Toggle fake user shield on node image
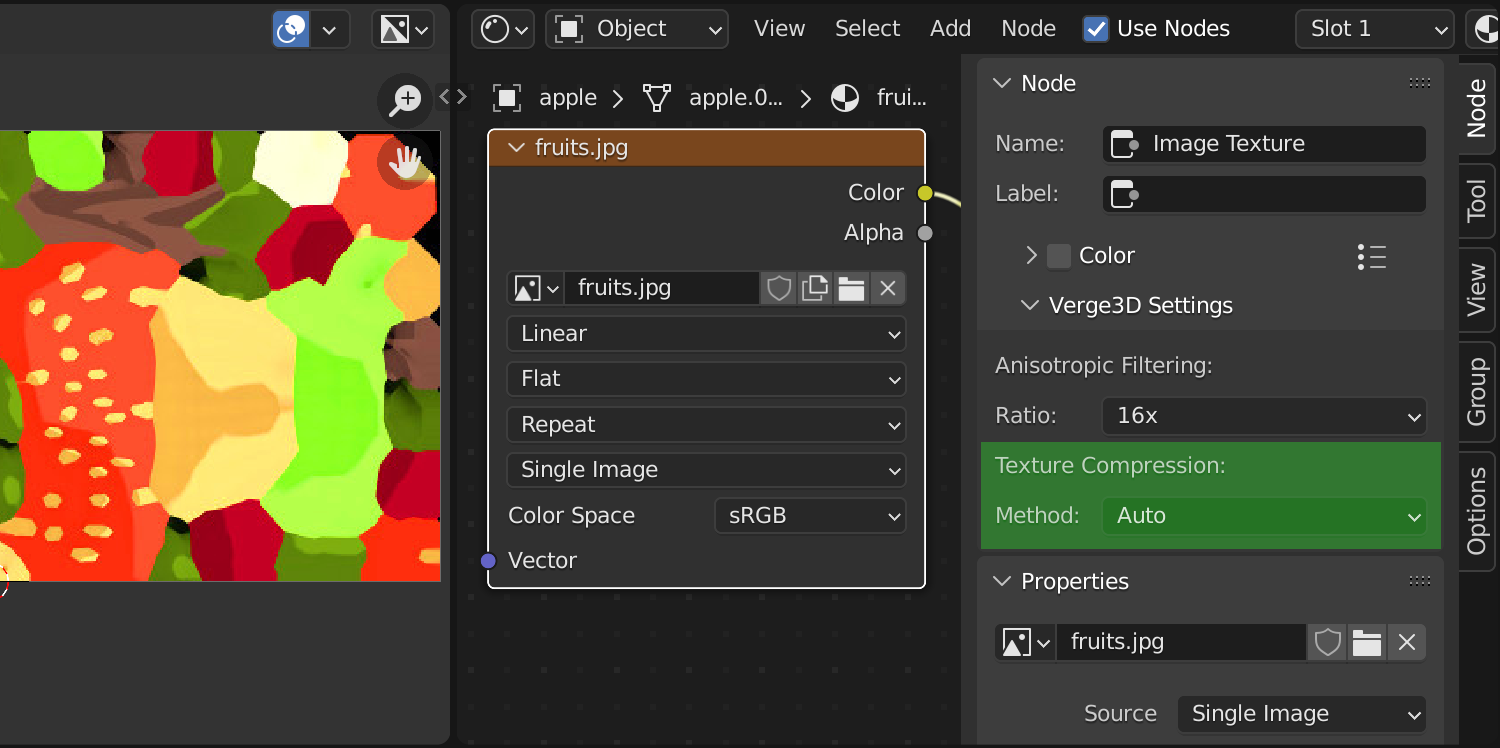The height and width of the screenshot is (748, 1500). [x=779, y=288]
